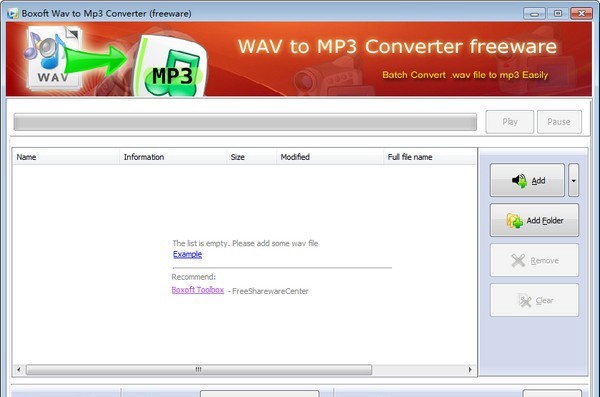Click the Add Folder button
The width and height of the screenshot is (600, 397).
click(x=534, y=220)
